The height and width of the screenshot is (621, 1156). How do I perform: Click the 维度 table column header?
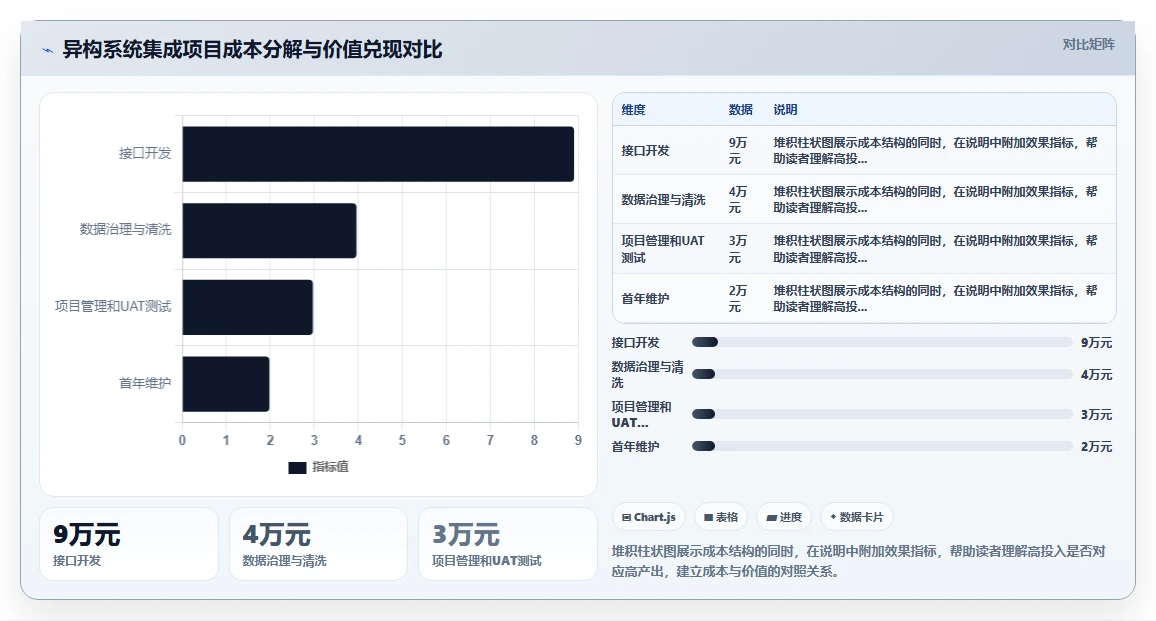[x=633, y=110]
